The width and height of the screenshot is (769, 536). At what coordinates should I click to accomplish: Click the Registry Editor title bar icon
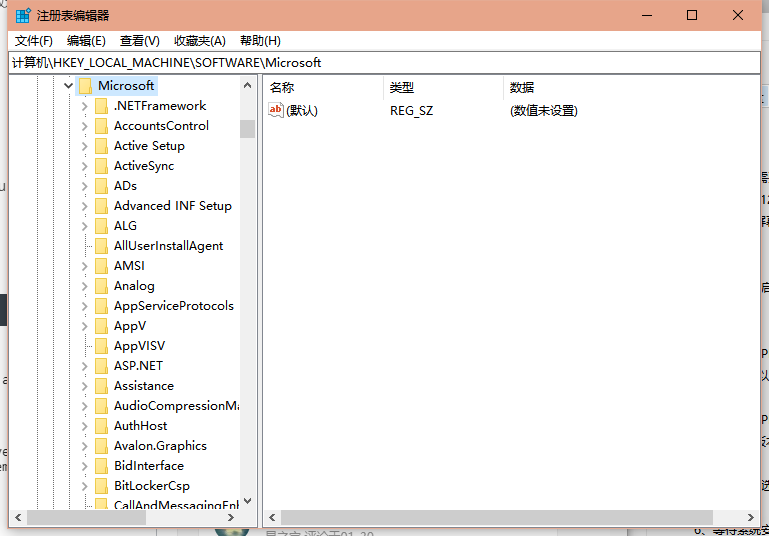tap(23, 16)
